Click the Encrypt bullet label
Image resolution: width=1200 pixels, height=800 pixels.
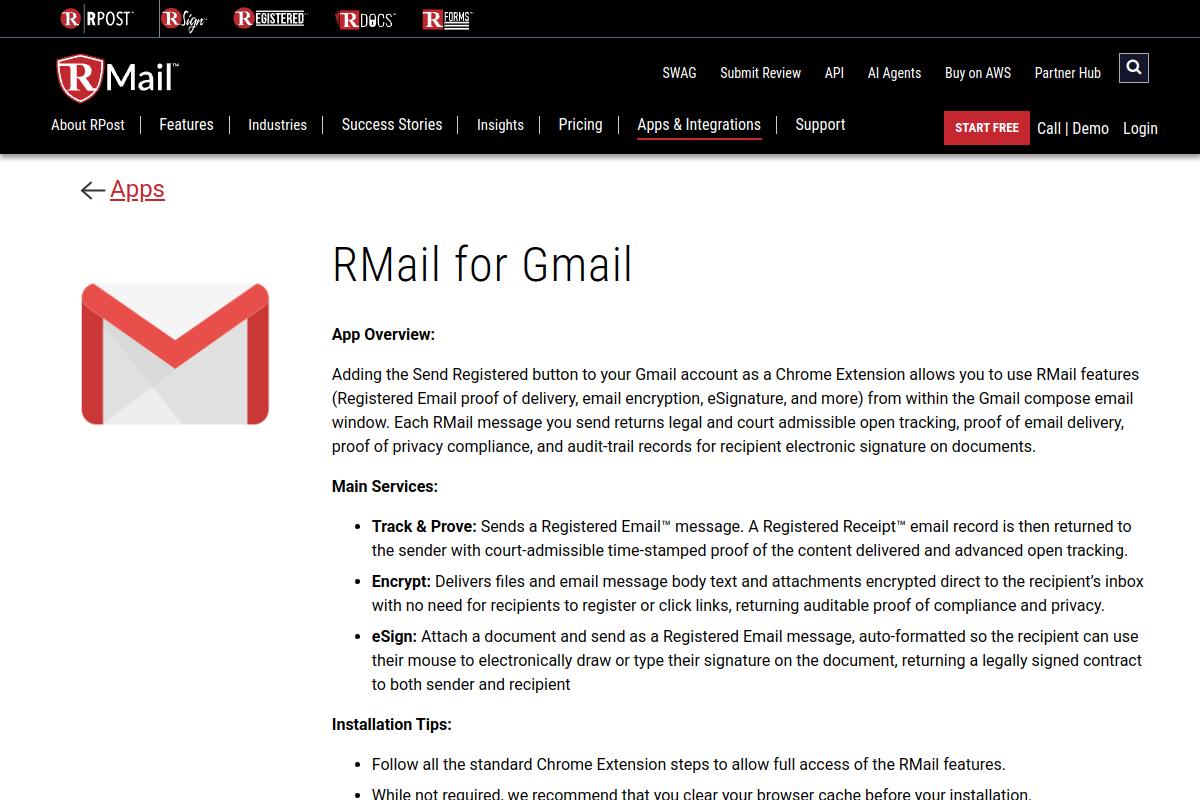[401, 581]
